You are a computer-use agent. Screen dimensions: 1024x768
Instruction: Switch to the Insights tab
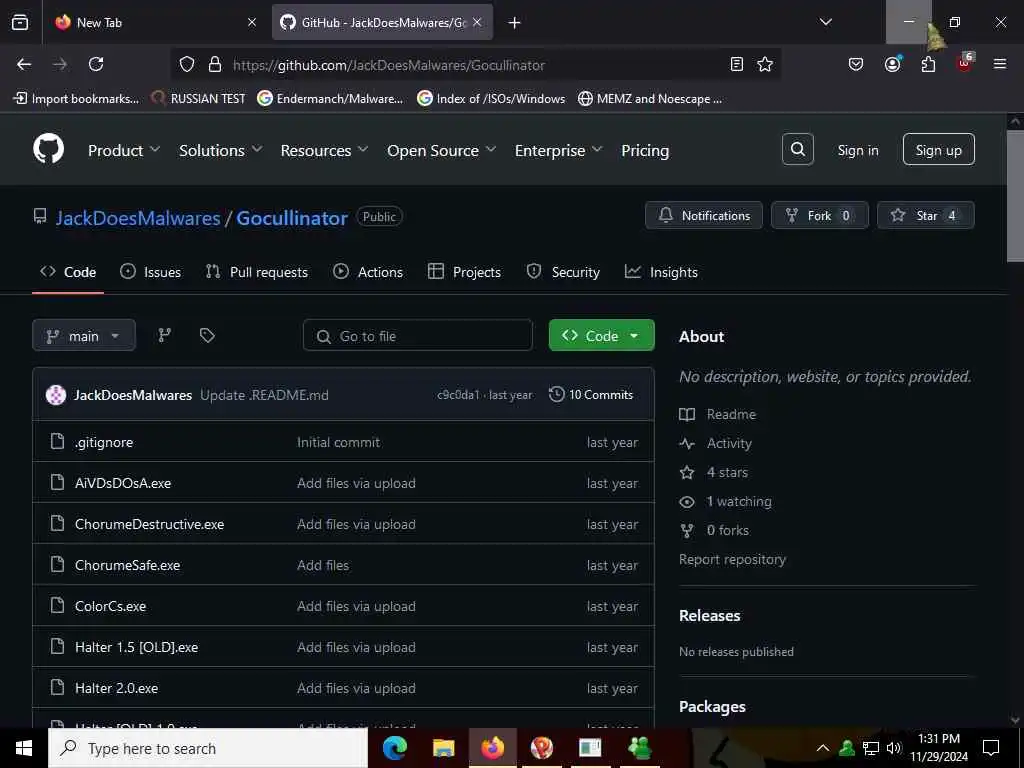(661, 272)
